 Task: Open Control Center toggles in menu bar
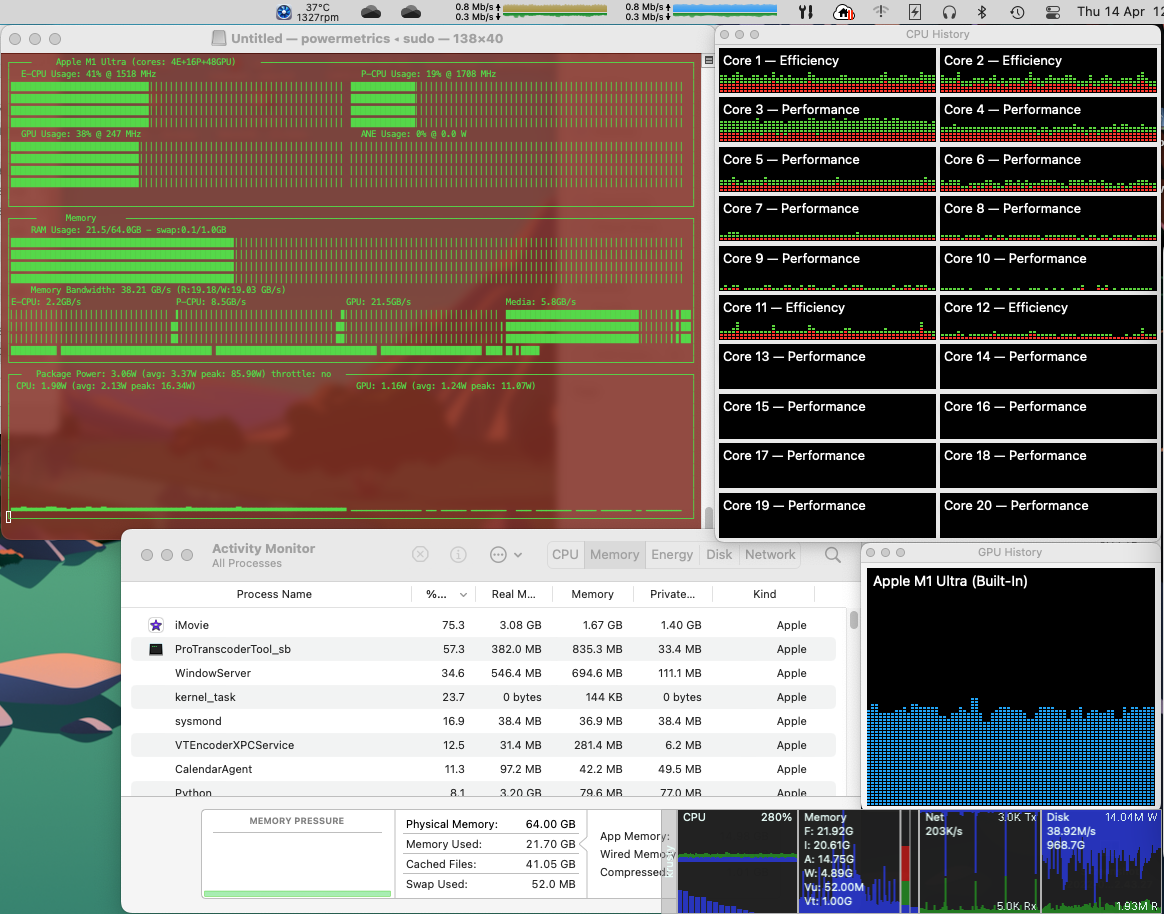pos(1052,12)
